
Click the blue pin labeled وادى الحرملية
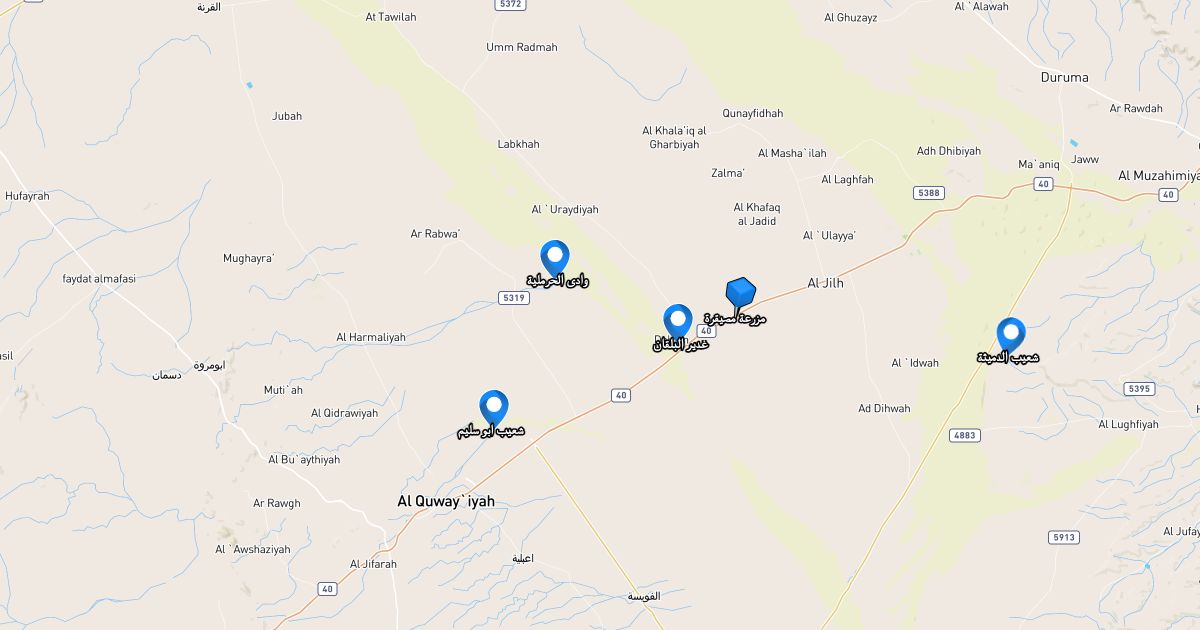pos(555,259)
